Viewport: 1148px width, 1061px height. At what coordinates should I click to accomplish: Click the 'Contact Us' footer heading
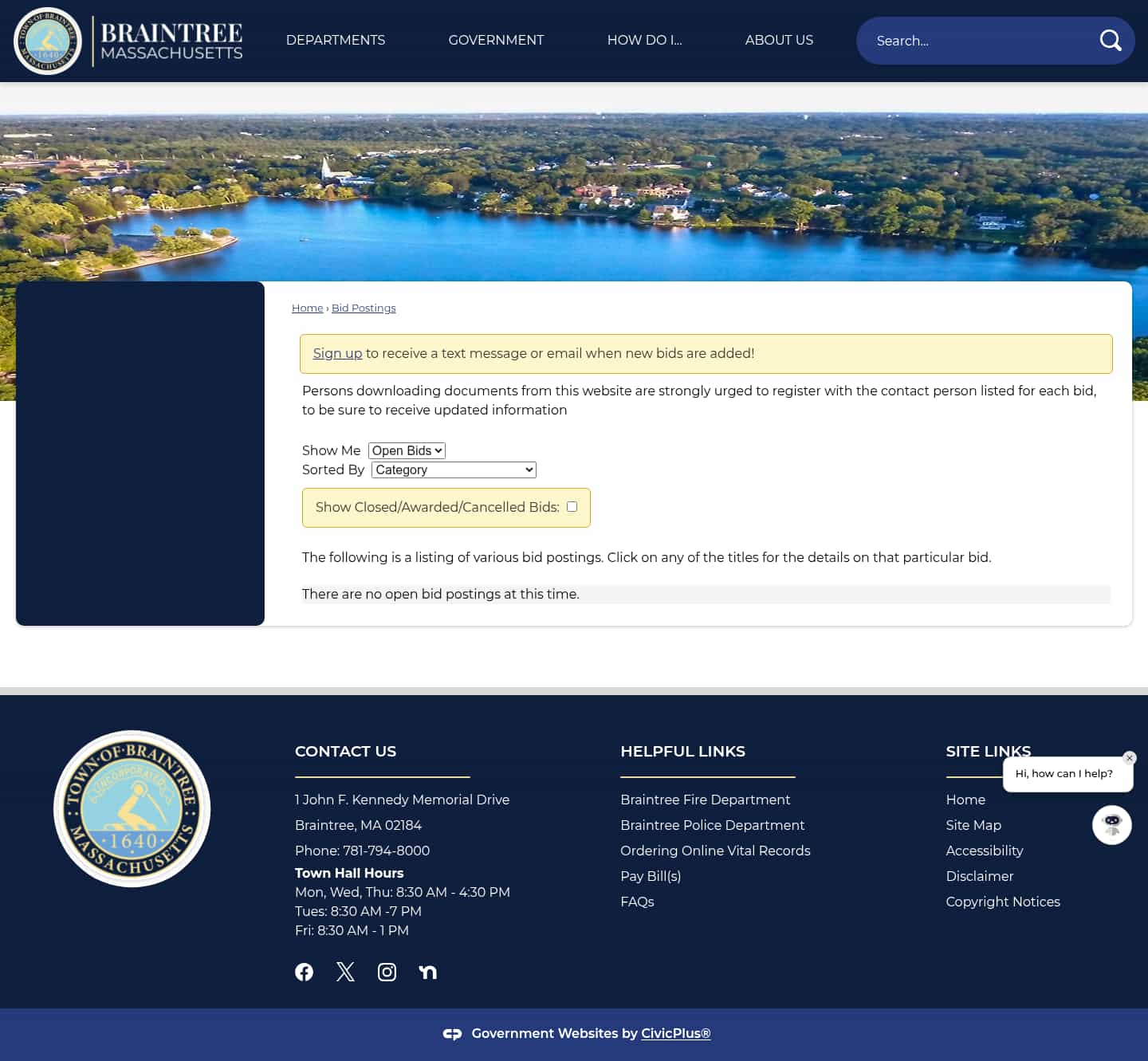click(345, 751)
